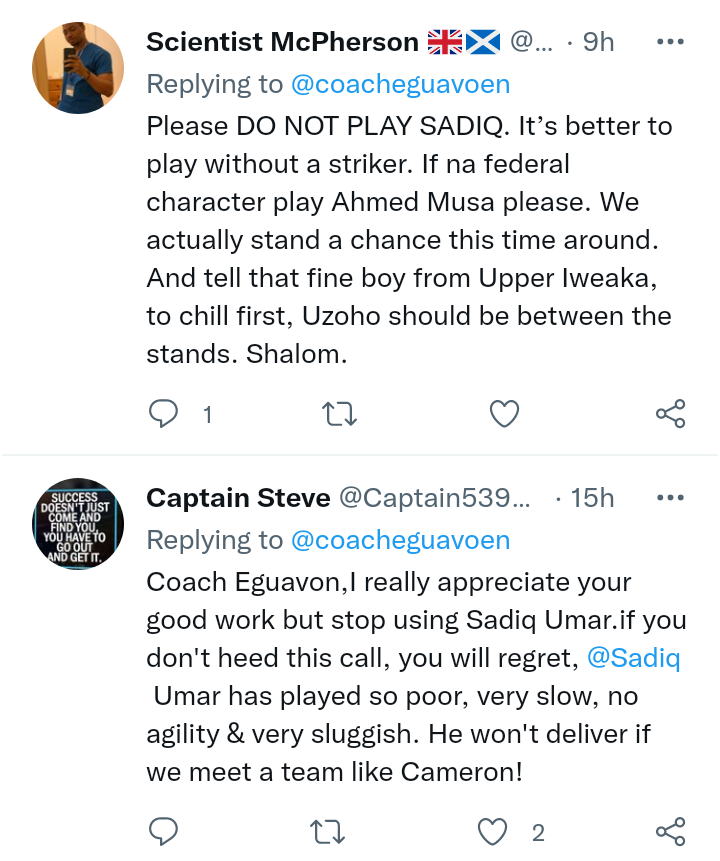Share Scientist McPherson's tweet
720x861 pixels.
click(x=670, y=414)
